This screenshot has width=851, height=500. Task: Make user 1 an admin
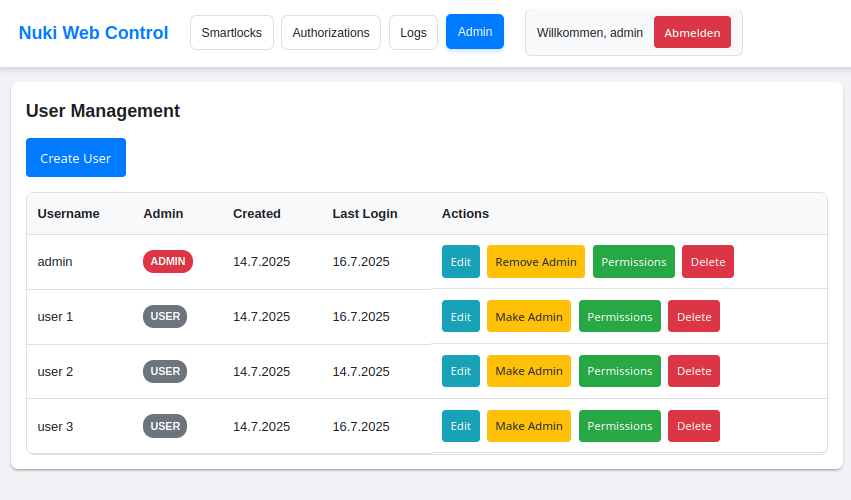[529, 317]
